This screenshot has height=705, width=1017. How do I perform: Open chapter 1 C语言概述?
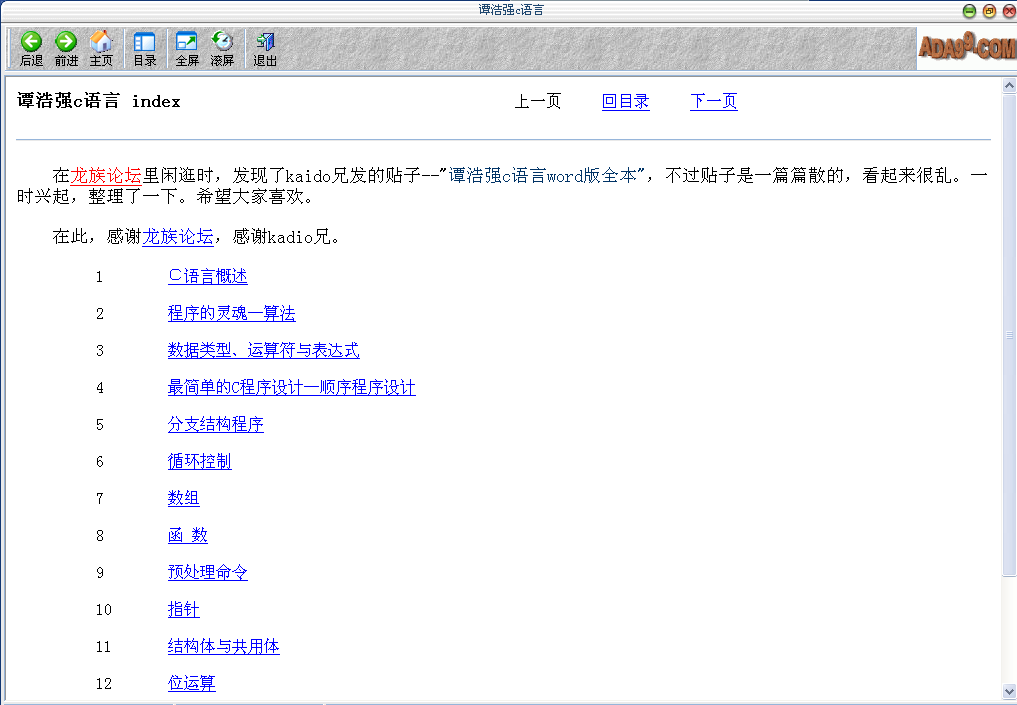point(207,276)
